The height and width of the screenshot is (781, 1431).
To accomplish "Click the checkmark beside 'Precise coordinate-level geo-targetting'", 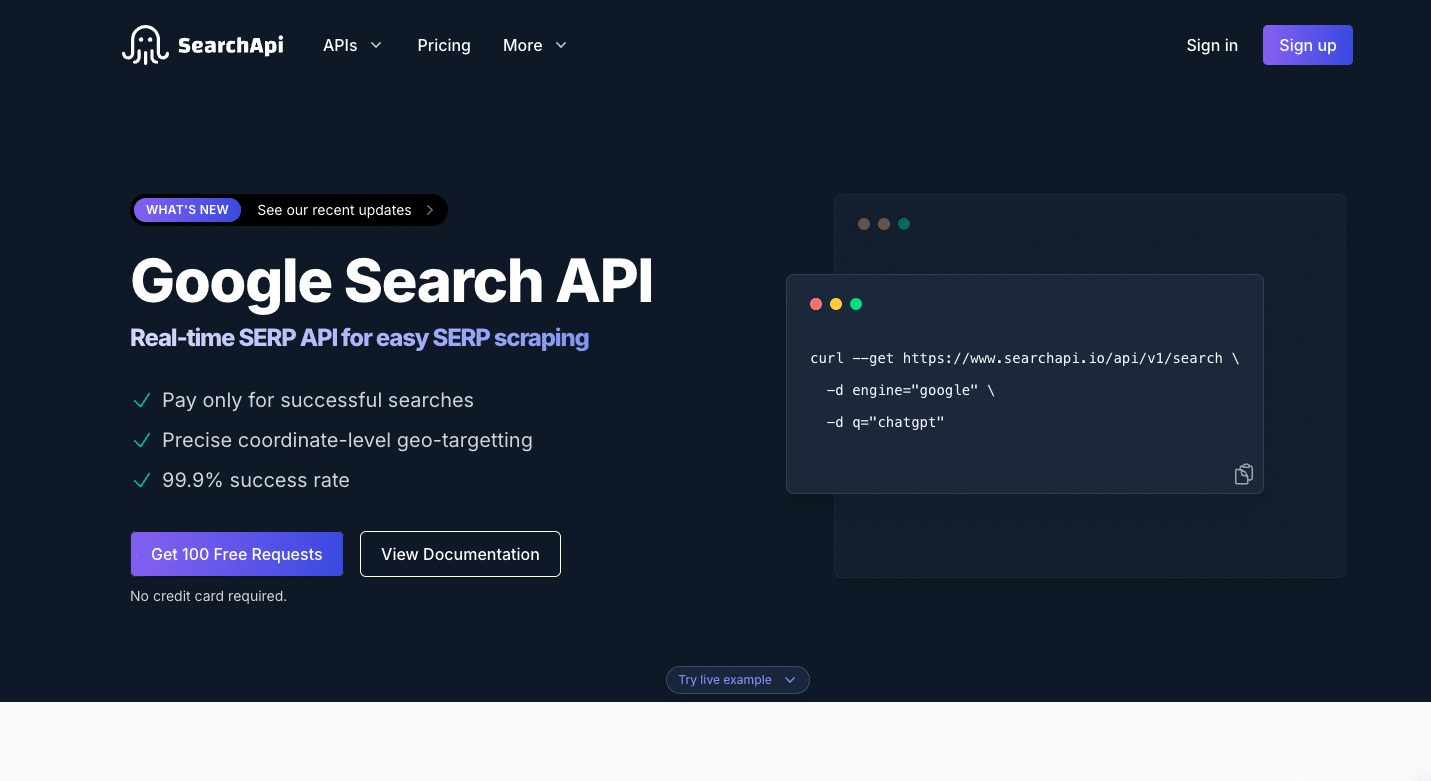I will pyautogui.click(x=142, y=440).
